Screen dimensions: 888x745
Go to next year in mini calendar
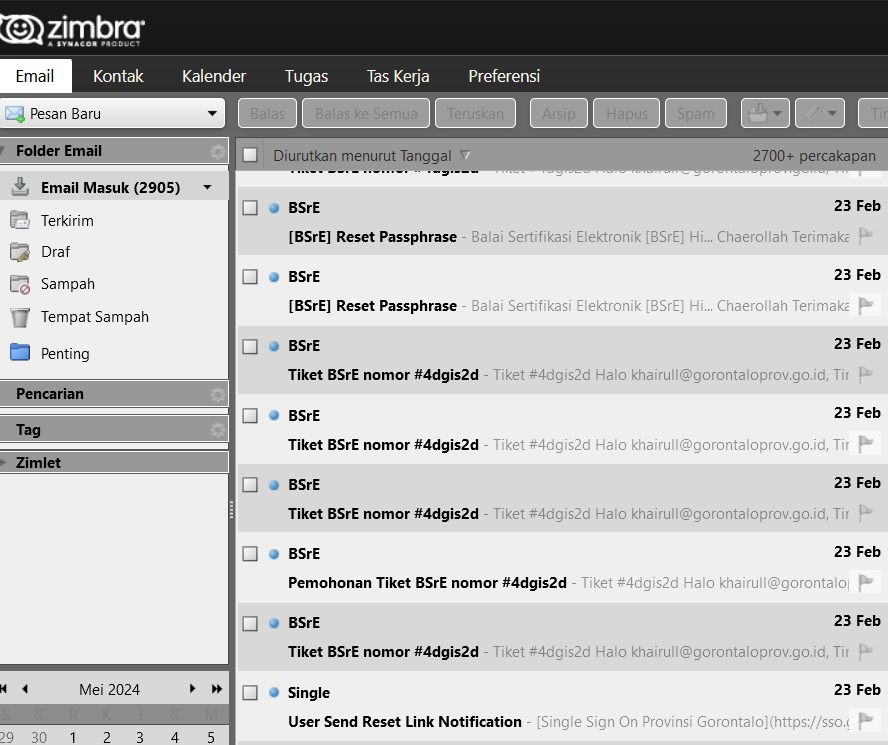point(217,689)
